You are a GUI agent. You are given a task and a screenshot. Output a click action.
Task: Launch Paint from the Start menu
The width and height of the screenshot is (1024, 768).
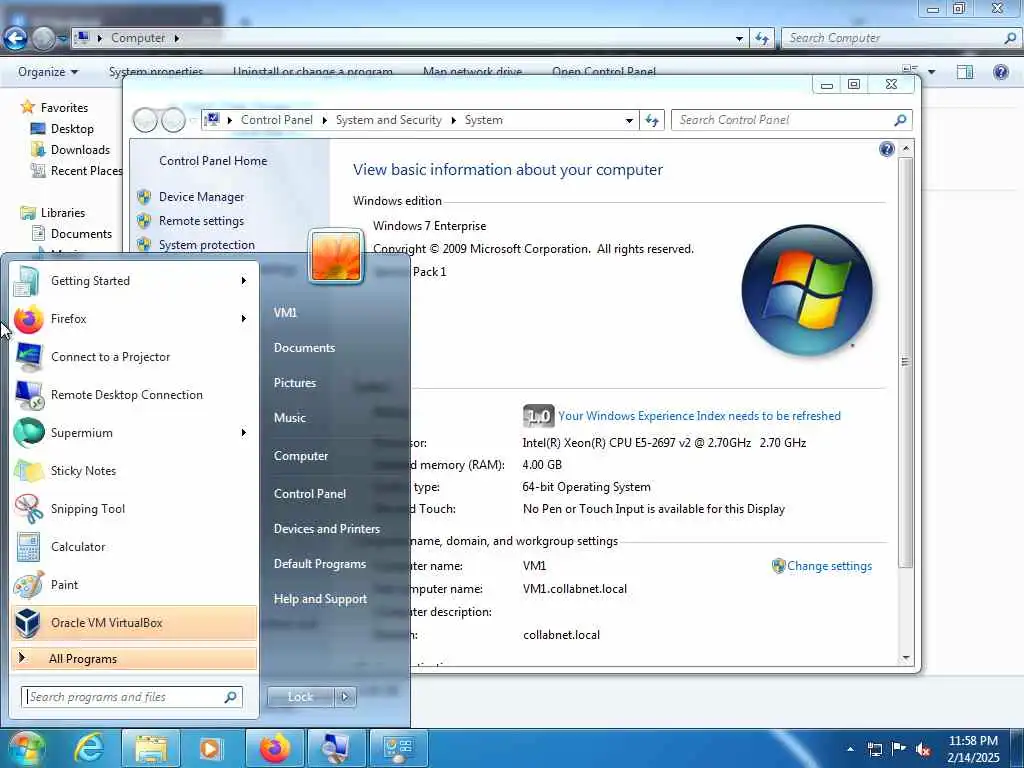tap(134, 584)
